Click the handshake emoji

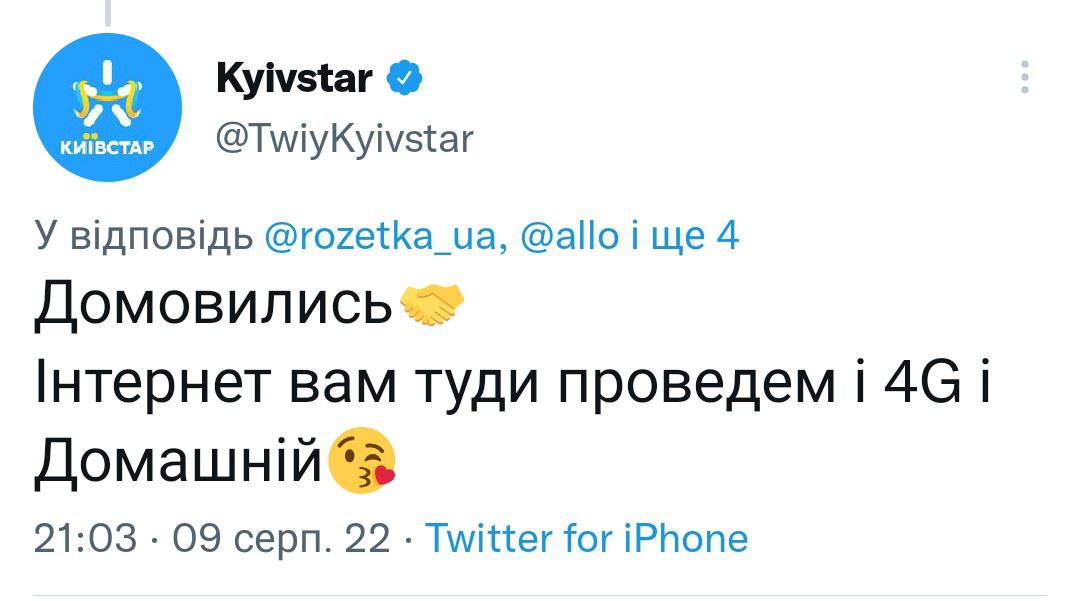tap(431, 304)
